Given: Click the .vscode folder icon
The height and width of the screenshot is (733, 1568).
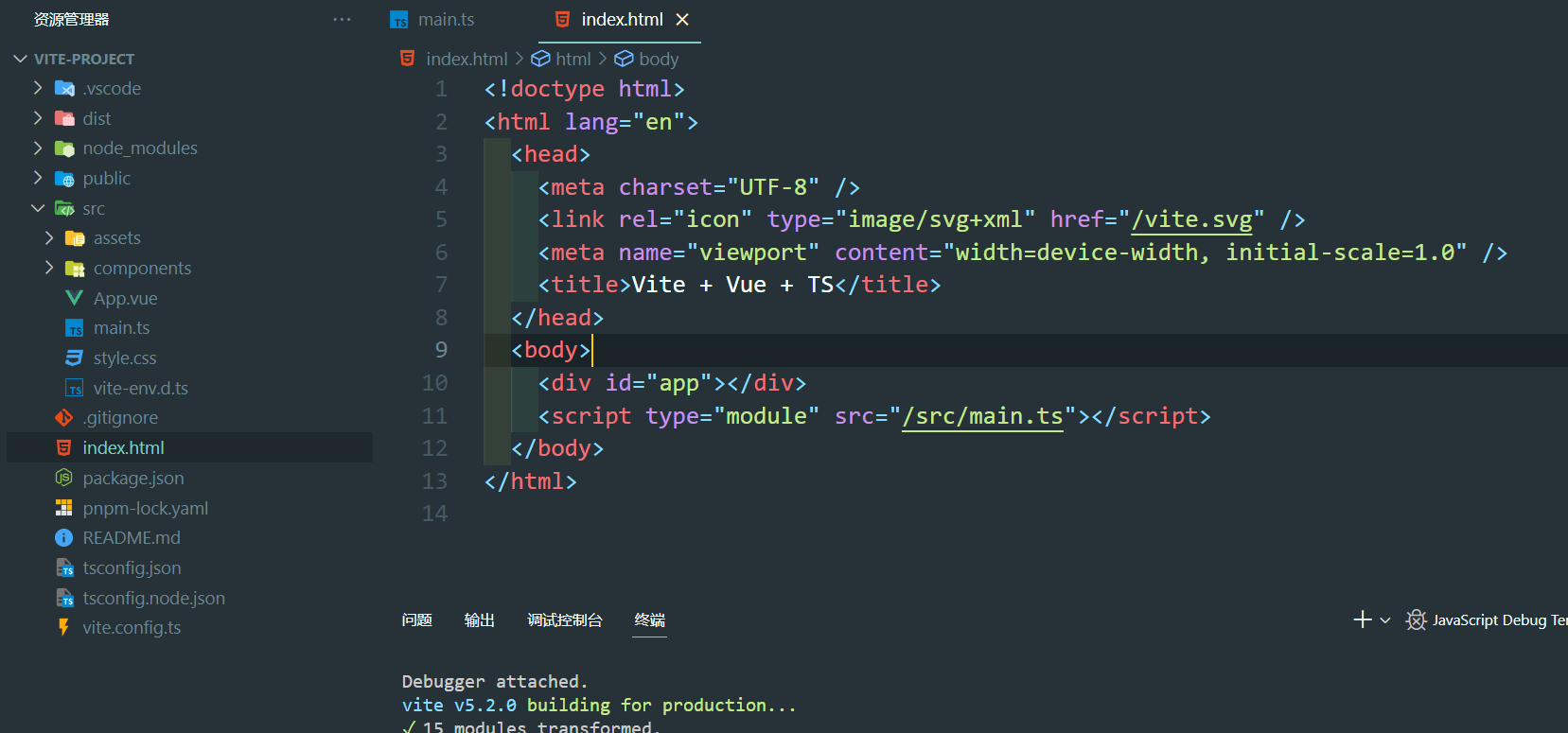Looking at the screenshot, I should [64, 89].
